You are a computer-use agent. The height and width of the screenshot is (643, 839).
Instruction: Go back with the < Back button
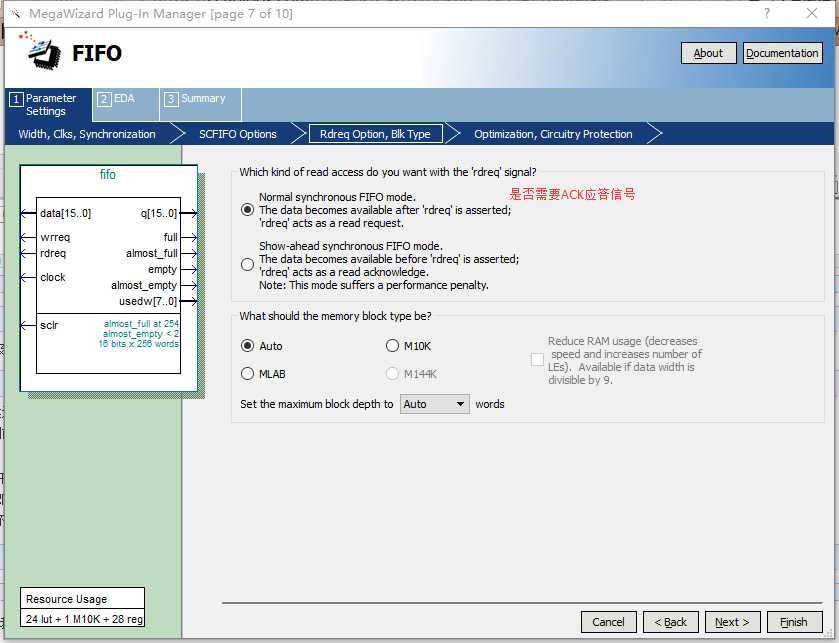(670, 622)
